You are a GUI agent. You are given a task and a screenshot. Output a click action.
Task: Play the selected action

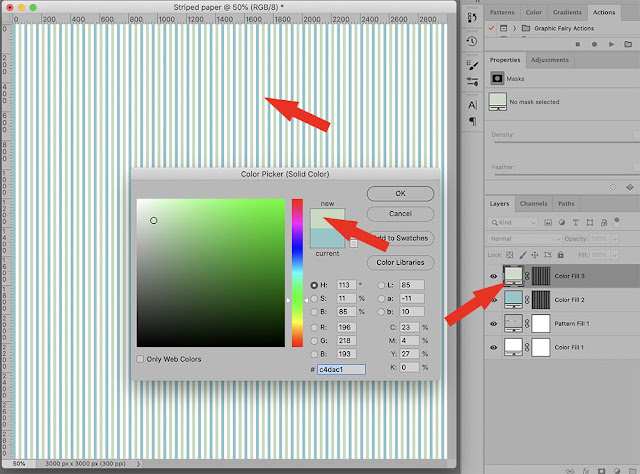coord(611,44)
